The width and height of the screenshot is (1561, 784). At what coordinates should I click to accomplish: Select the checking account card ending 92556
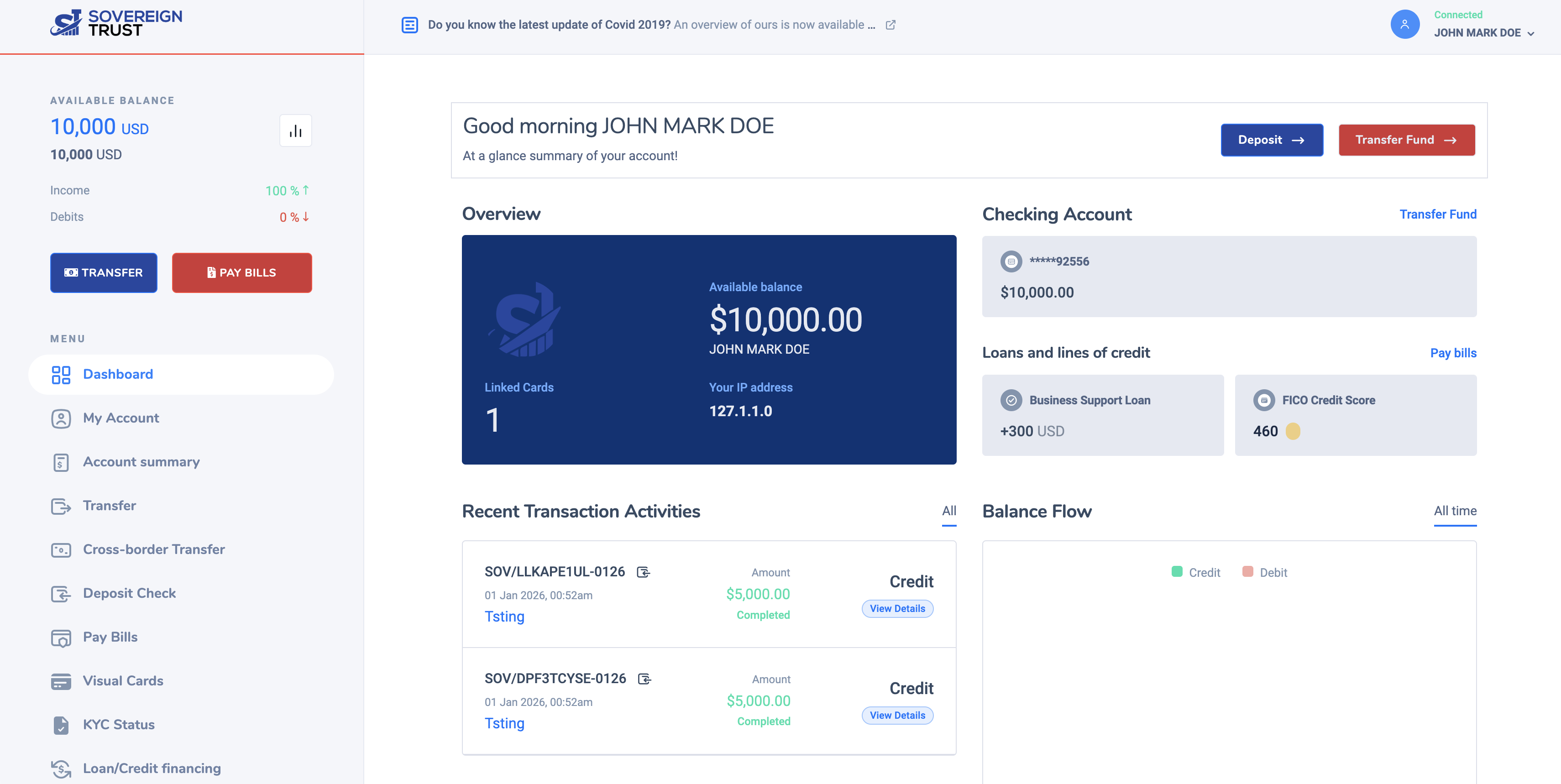(1228, 276)
